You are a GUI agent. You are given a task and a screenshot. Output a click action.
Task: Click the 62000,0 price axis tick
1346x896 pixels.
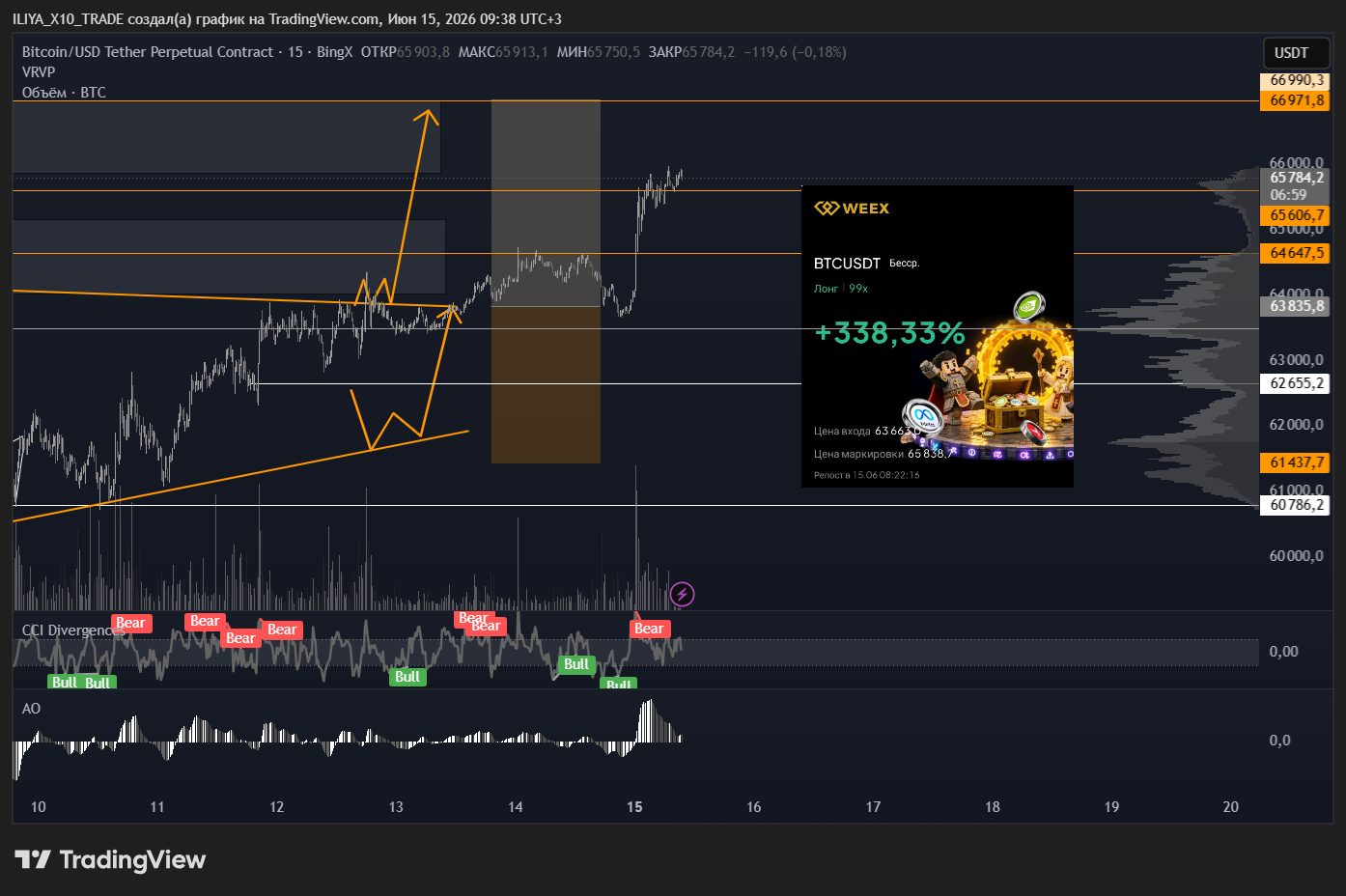(1296, 425)
